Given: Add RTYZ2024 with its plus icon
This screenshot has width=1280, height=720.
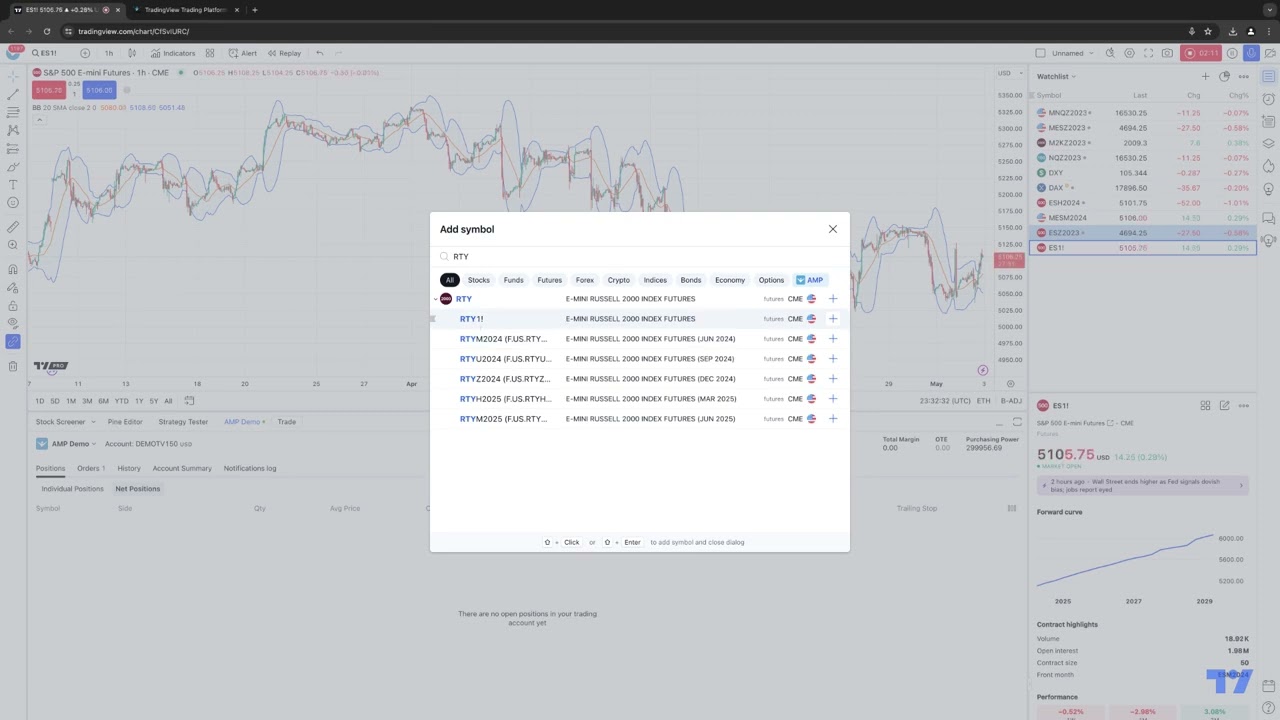Looking at the screenshot, I should coord(832,379).
